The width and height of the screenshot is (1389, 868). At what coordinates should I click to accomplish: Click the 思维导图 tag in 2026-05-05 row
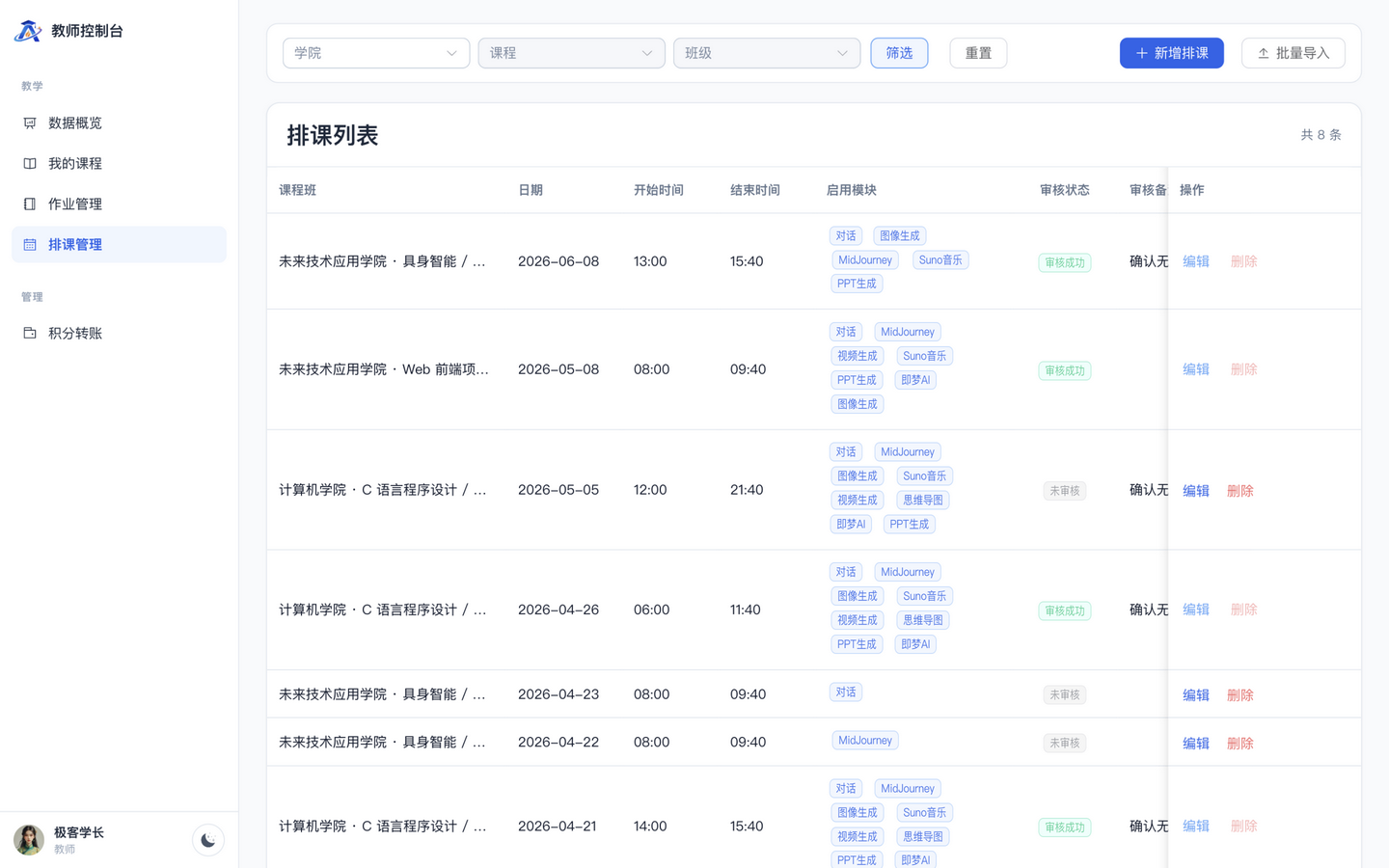(923, 501)
